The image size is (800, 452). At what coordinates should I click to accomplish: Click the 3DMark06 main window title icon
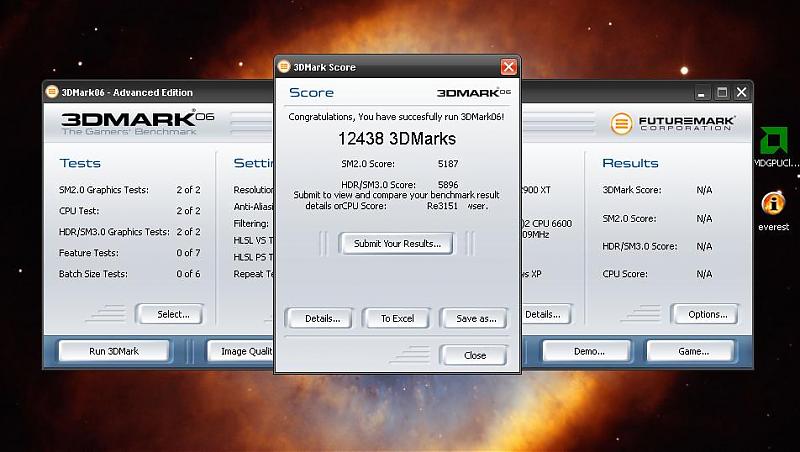click(52, 92)
